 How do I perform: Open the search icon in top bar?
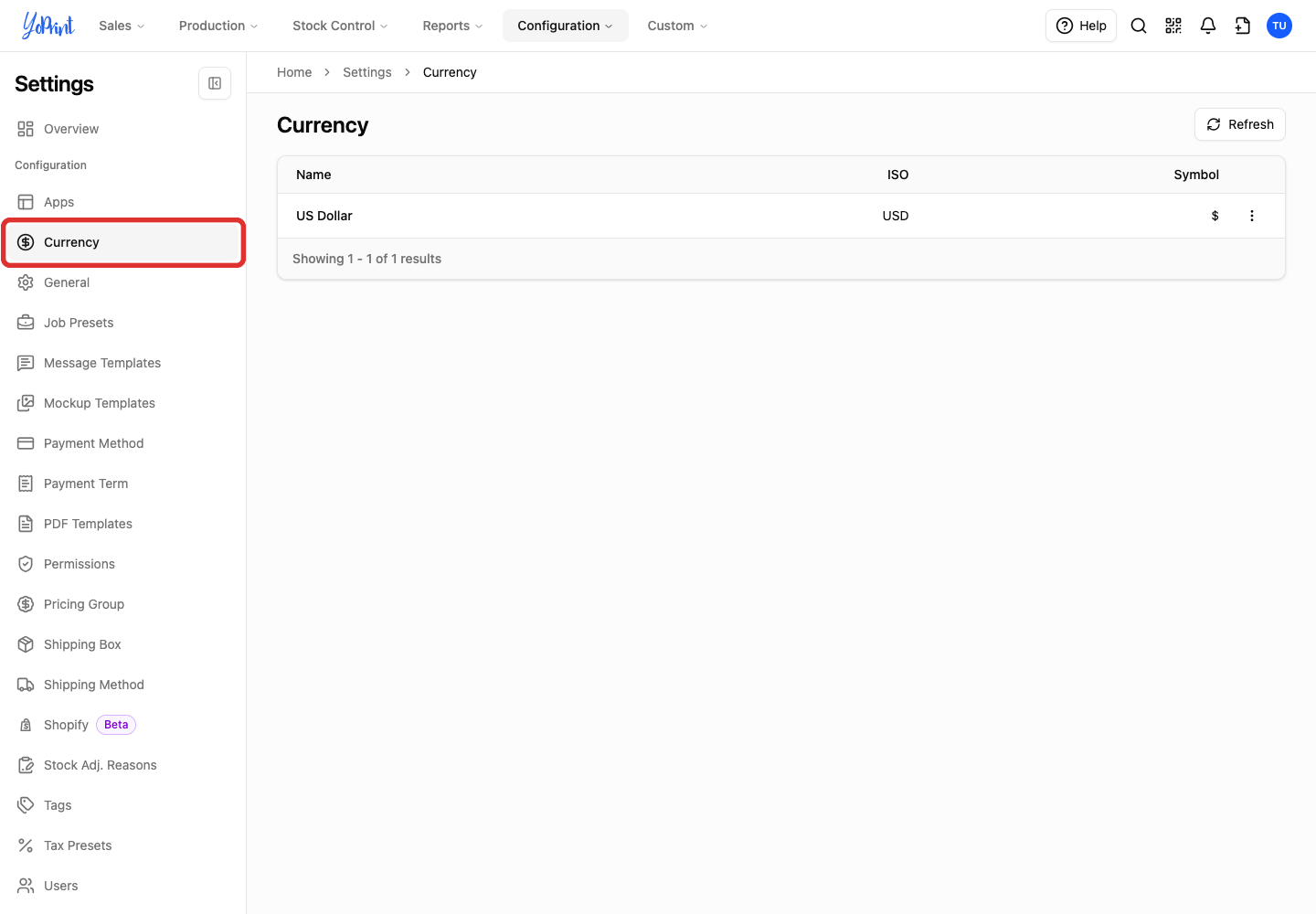(1139, 26)
